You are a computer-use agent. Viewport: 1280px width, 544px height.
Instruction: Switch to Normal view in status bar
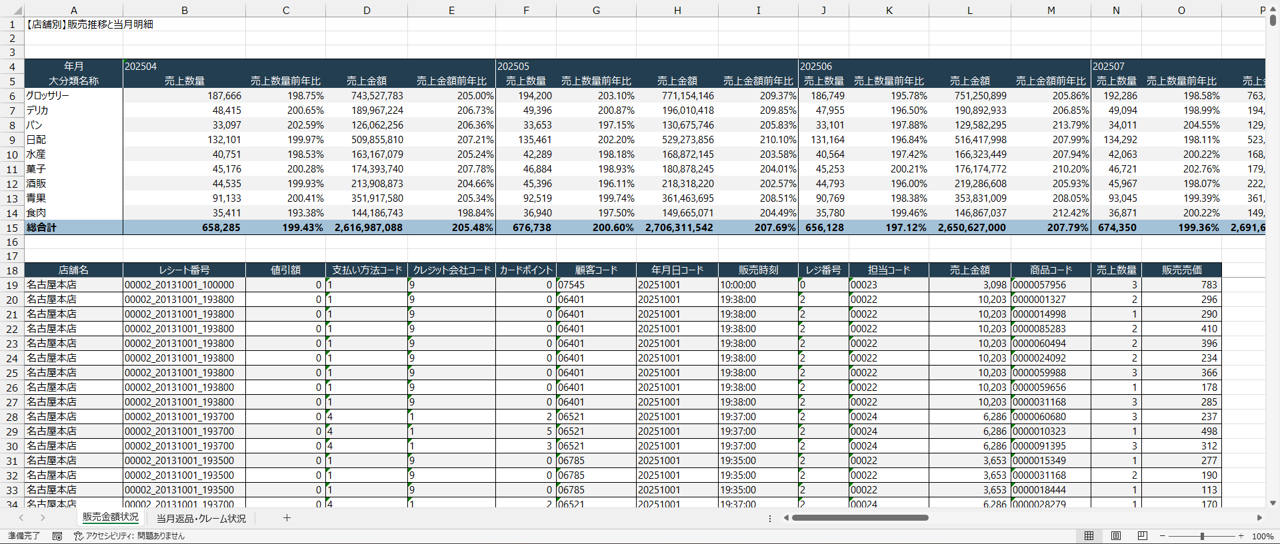coord(1089,537)
